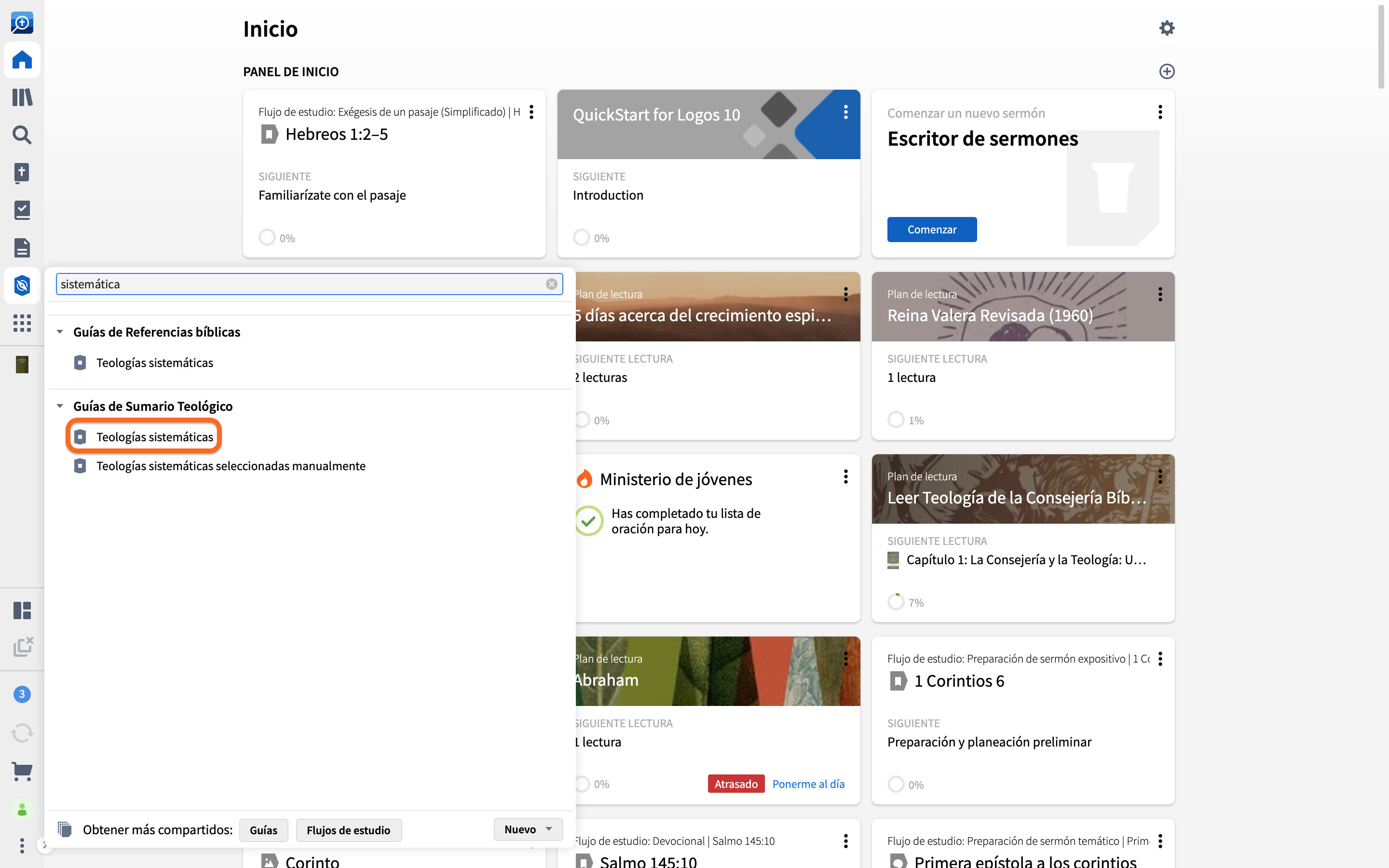Viewport: 1389px width, 868px height.
Task: Open Salmo 145:10 card options menu
Action: point(845,841)
